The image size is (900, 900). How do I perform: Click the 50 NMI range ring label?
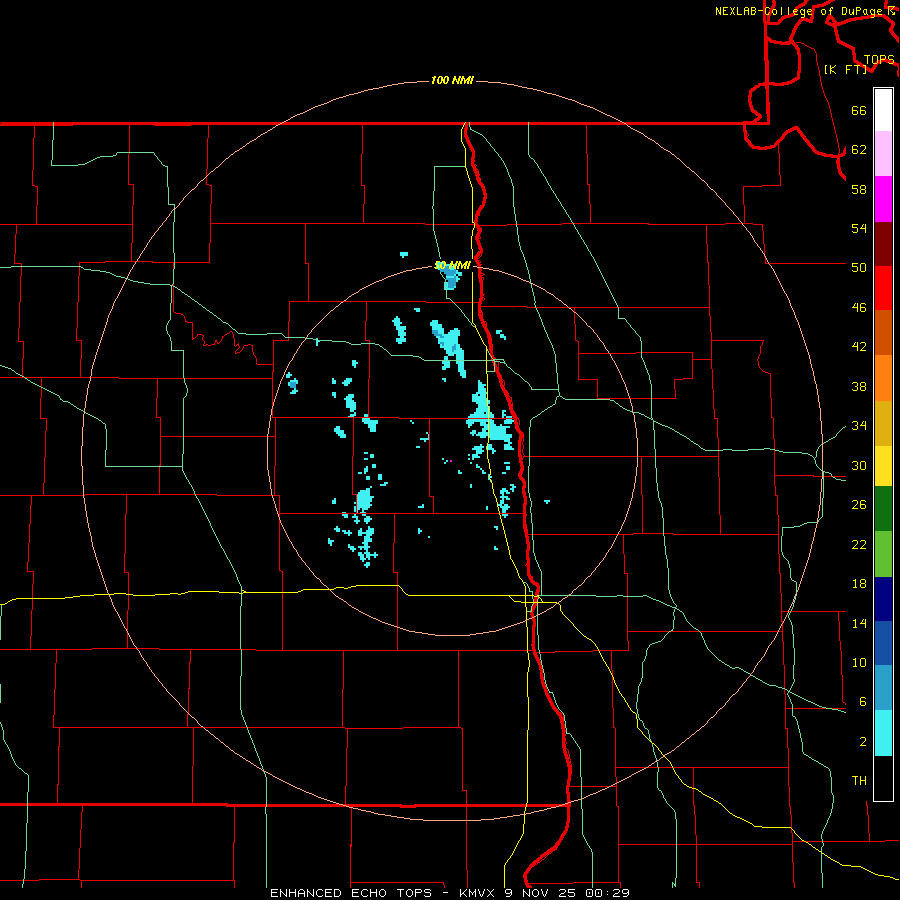pyautogui.click(x=452, y=265)
